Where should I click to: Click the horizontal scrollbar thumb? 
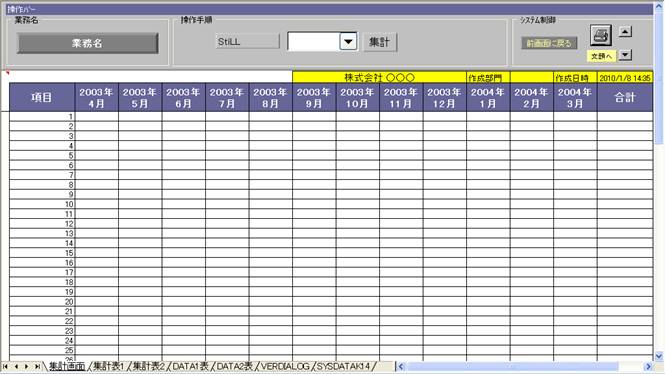coord(513,366)
